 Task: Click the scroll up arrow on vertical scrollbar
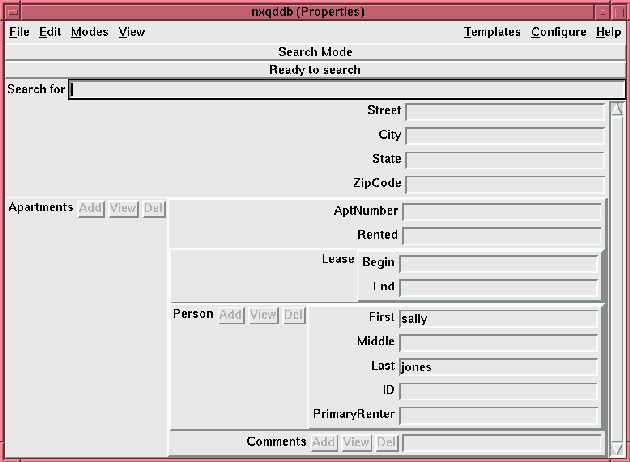617,110
